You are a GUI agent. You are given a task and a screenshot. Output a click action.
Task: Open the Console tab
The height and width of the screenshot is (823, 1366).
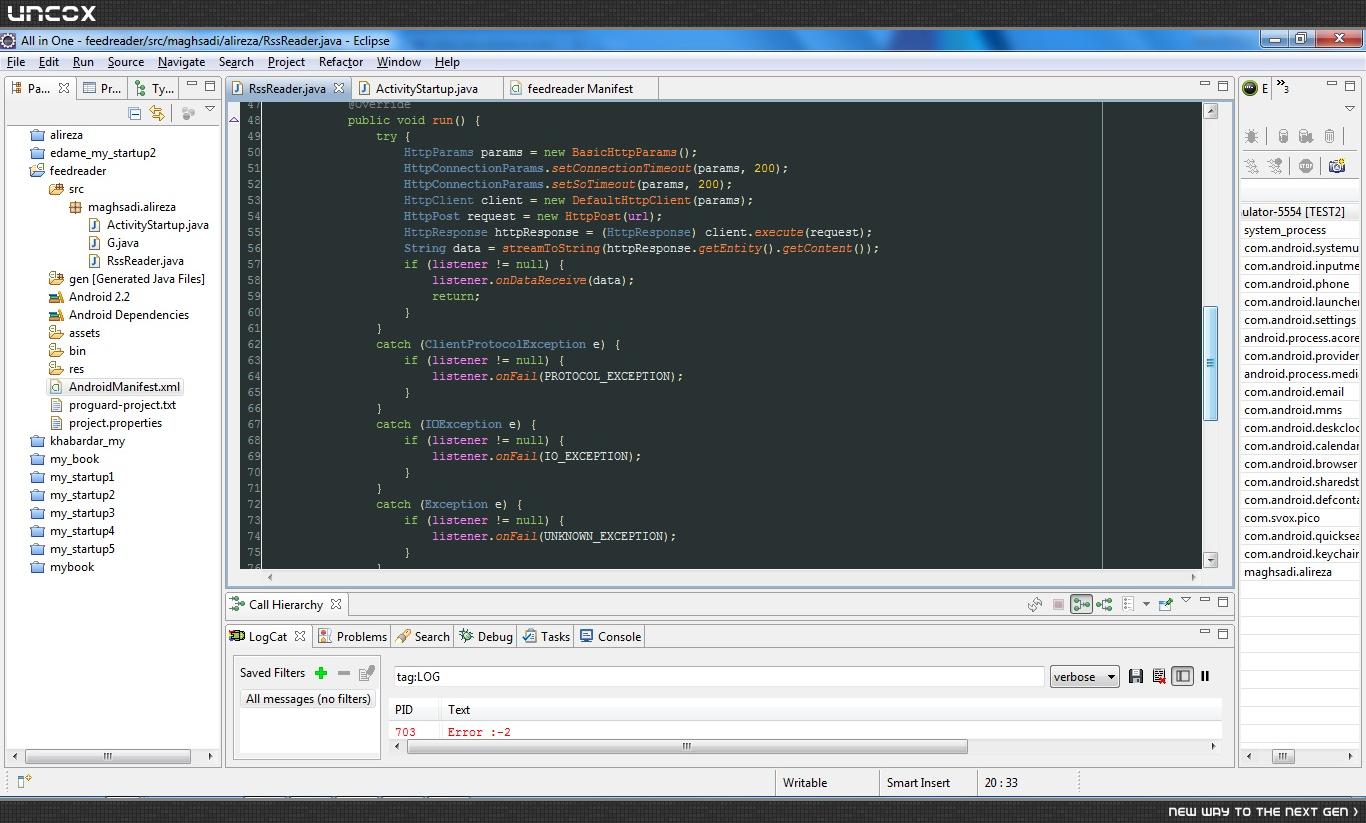coord(611,636)
